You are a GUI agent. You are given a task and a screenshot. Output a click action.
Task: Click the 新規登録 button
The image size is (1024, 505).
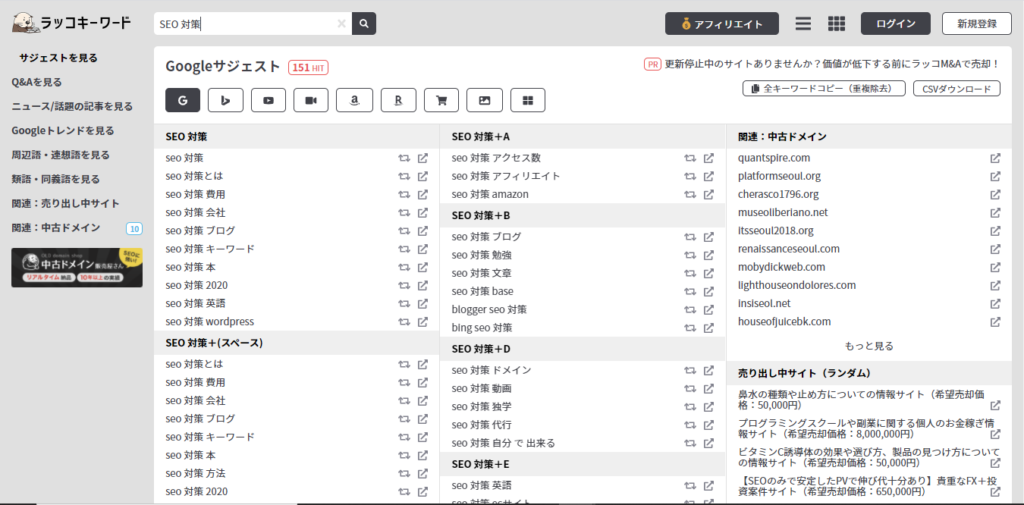tap(977, 24)
